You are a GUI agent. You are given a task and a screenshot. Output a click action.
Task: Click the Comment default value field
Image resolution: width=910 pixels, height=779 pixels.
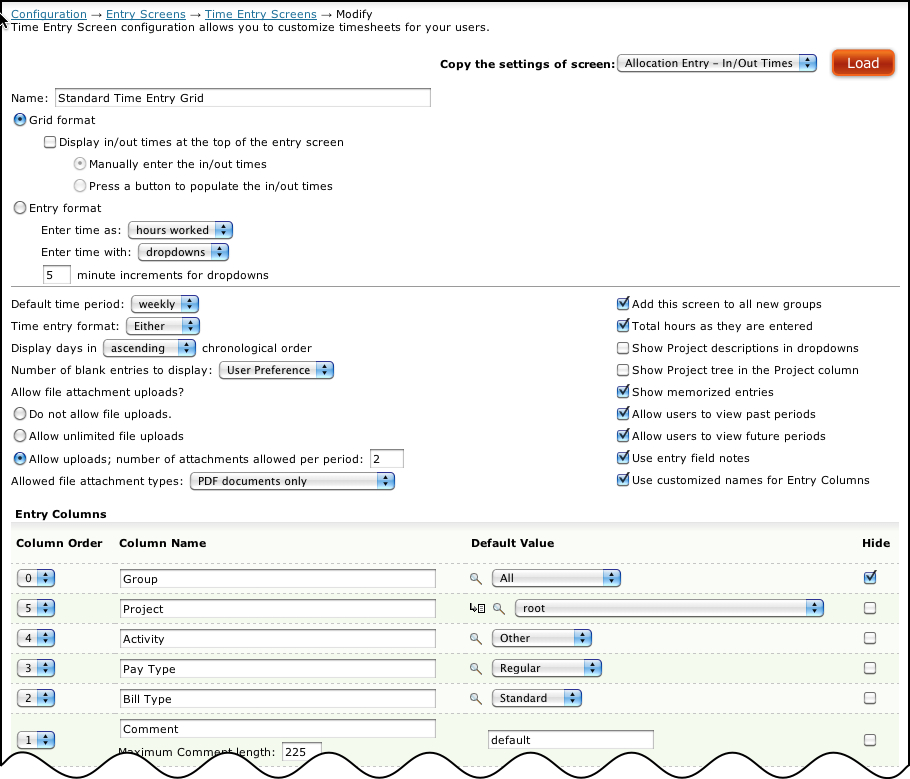(570, 740)
